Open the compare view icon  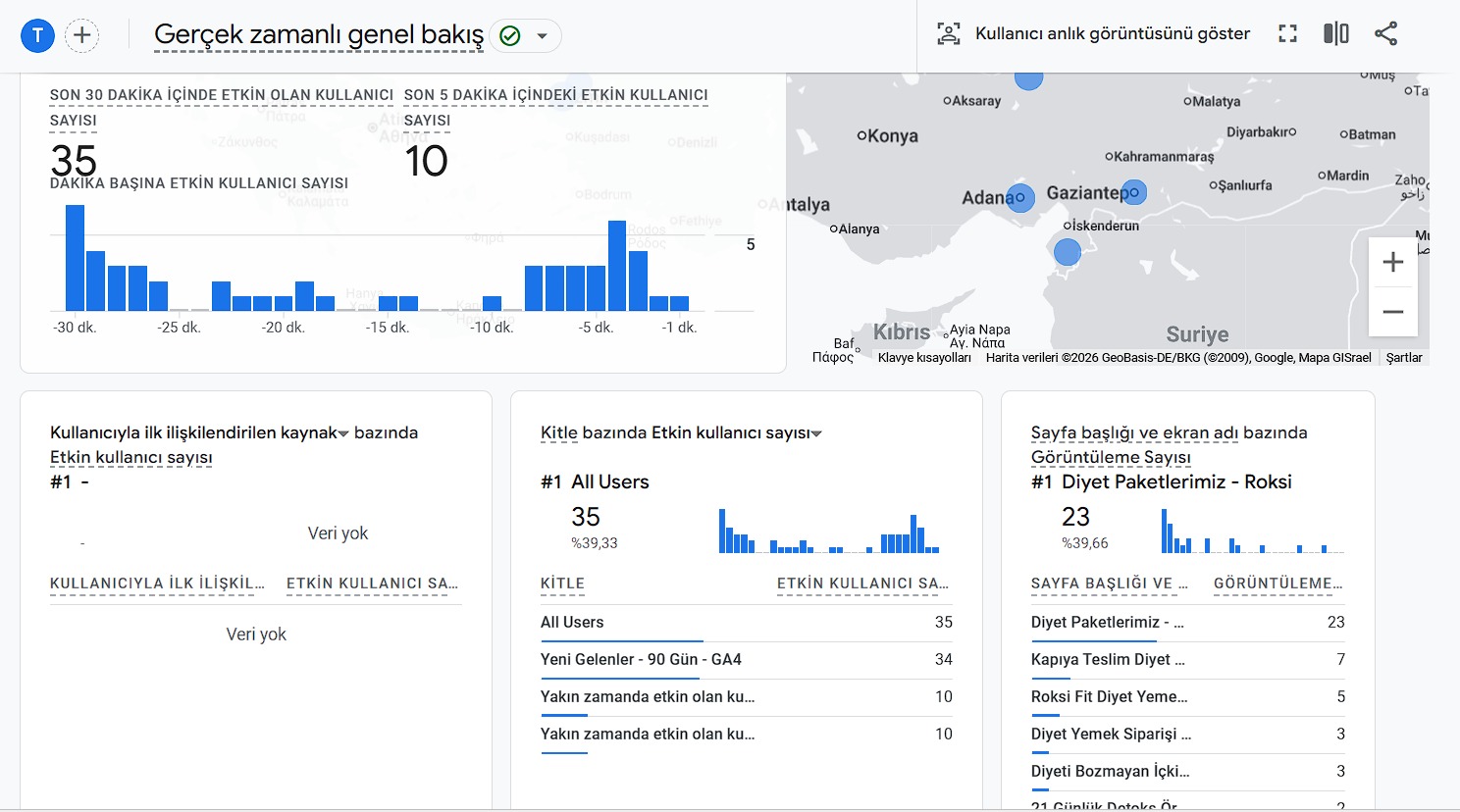pos(1335,33)
